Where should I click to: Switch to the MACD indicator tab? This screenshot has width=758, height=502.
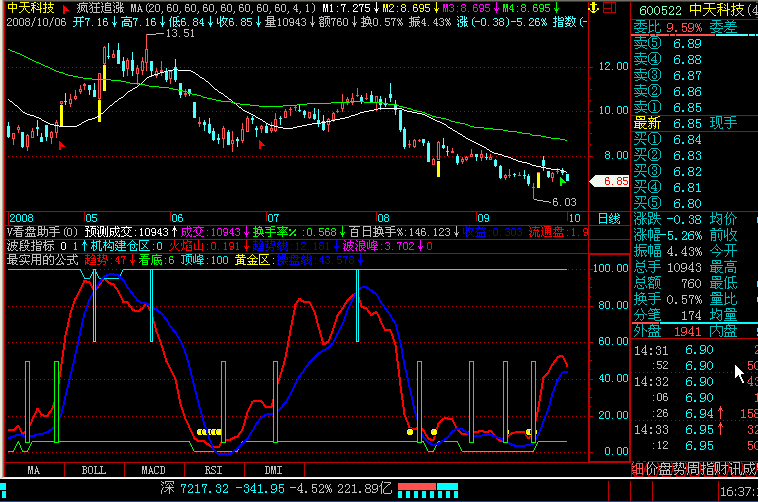pos(154,470)
